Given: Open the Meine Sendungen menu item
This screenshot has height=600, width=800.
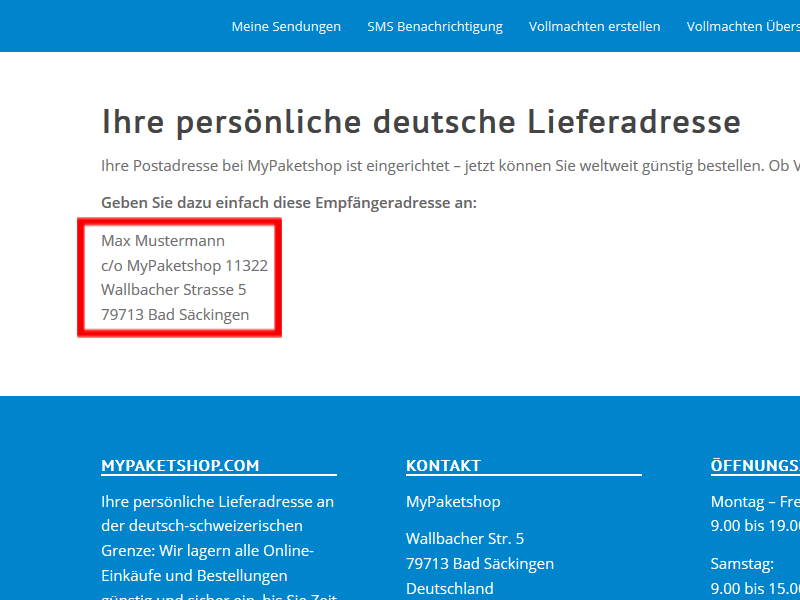Looking at the screenshot, I should [x=286, y=27].
